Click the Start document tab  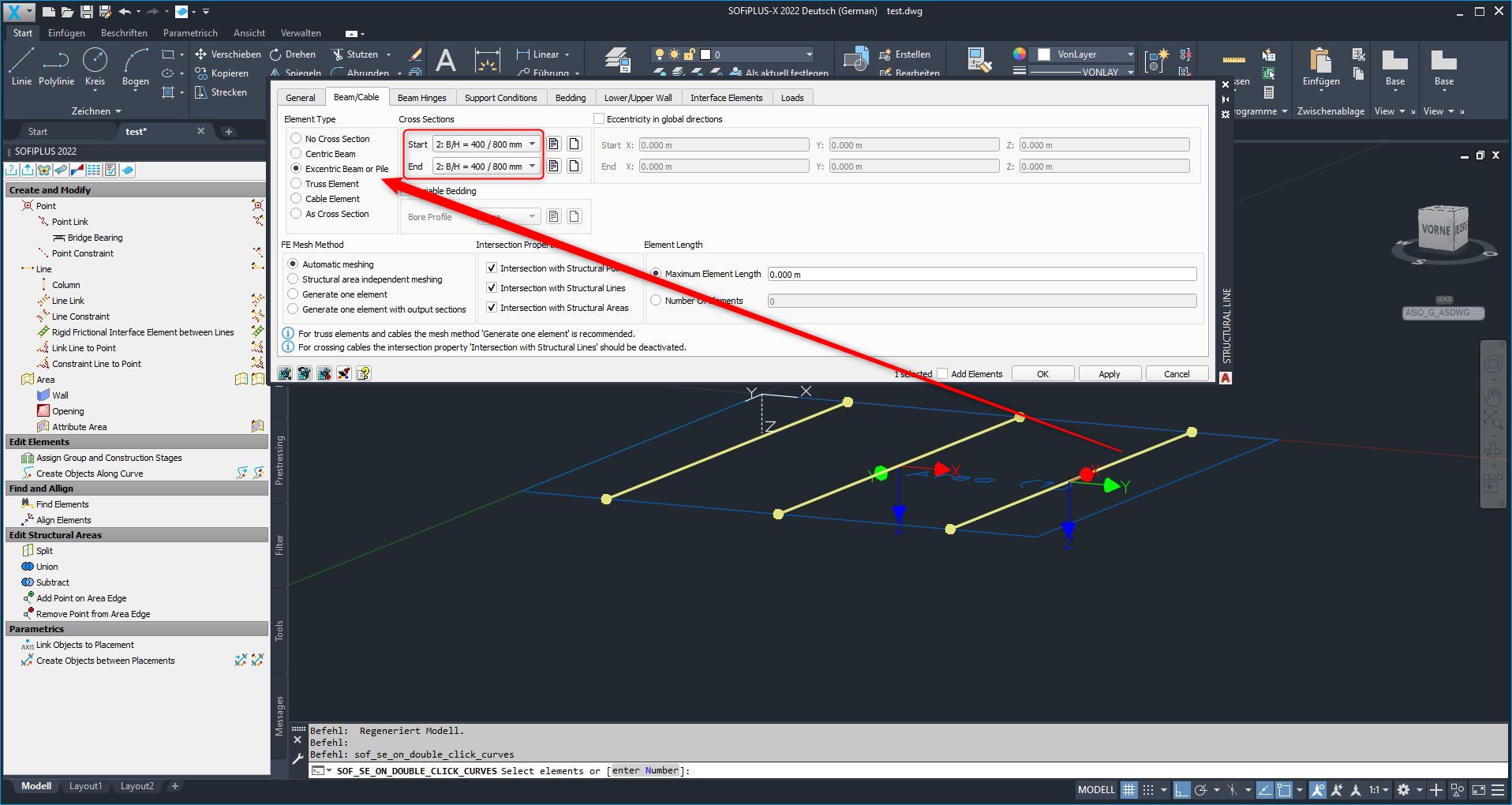(x=38, y=132)
